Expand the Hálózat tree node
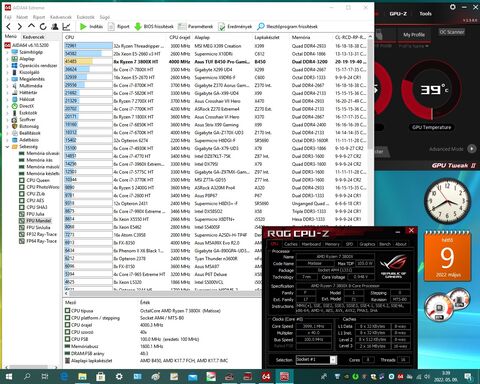Image resolution: width=480 pixels, height=384 pixels. tap(8, 99)
